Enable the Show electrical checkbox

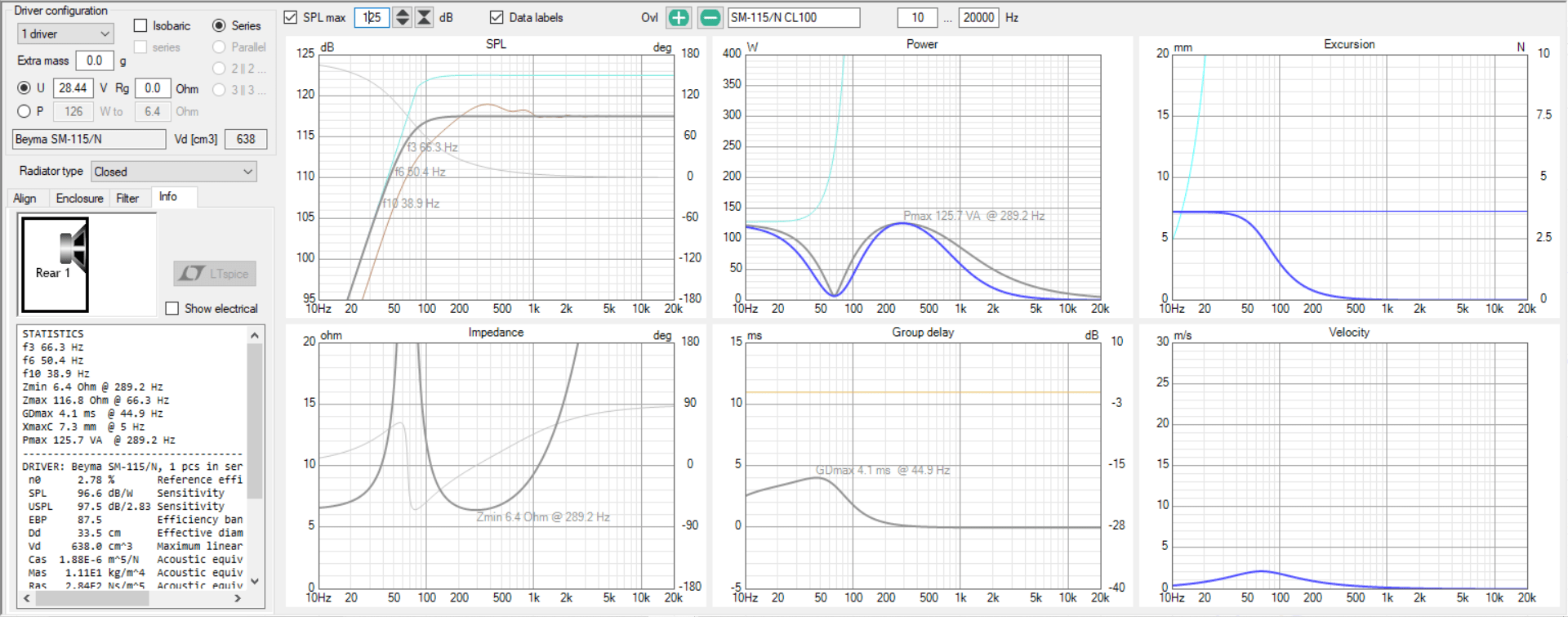click(171, 308)
